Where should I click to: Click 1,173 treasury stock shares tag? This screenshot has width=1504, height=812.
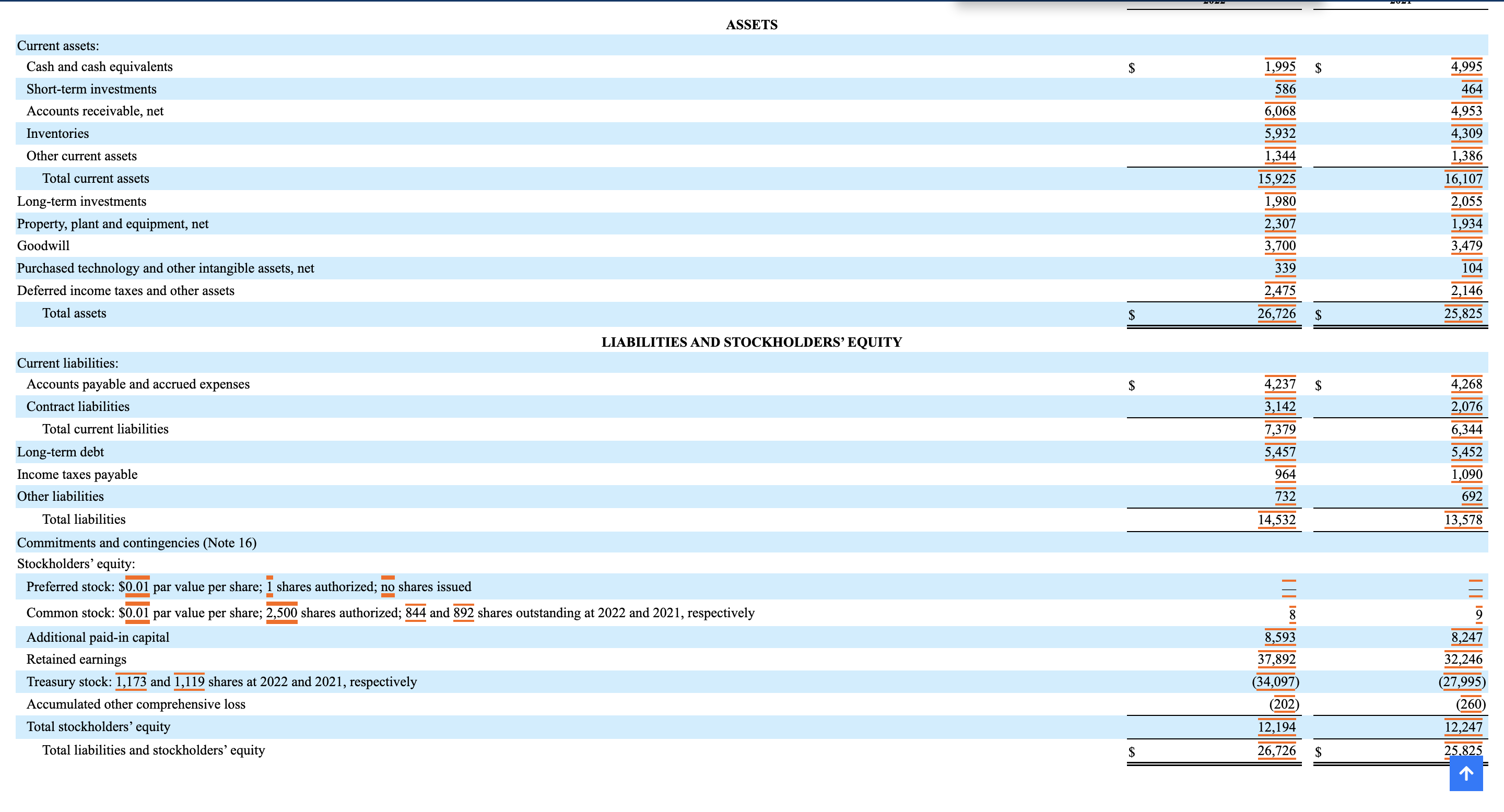coord(131,682)
